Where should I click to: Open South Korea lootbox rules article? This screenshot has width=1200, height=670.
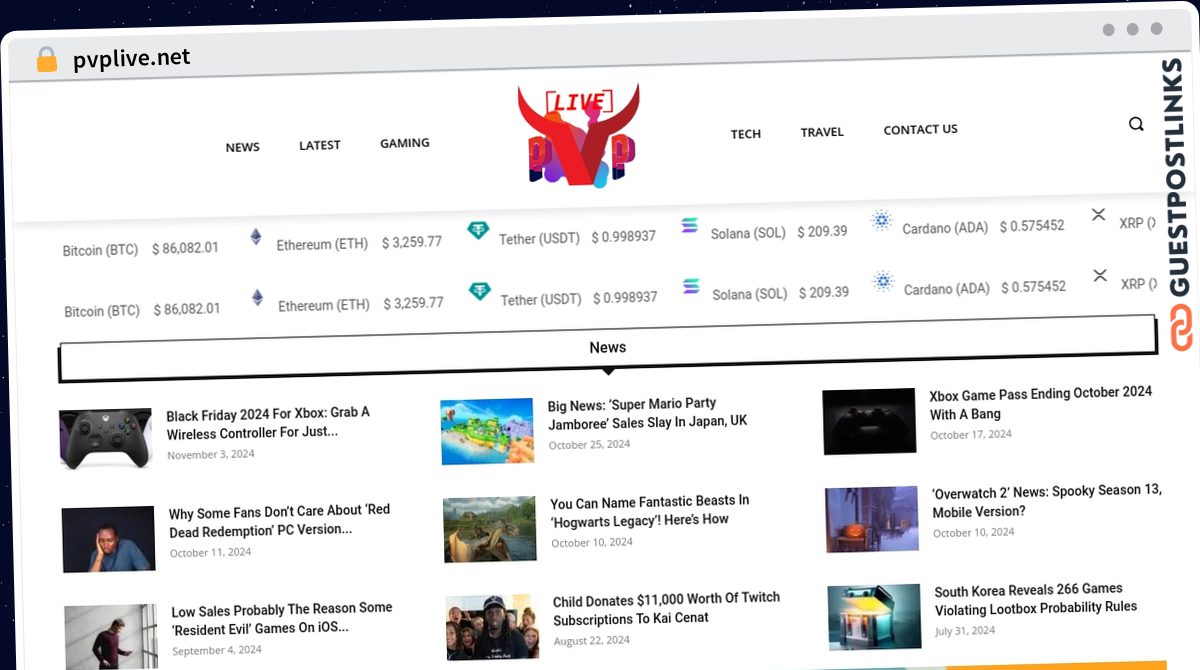click(x=1036, y=598)
